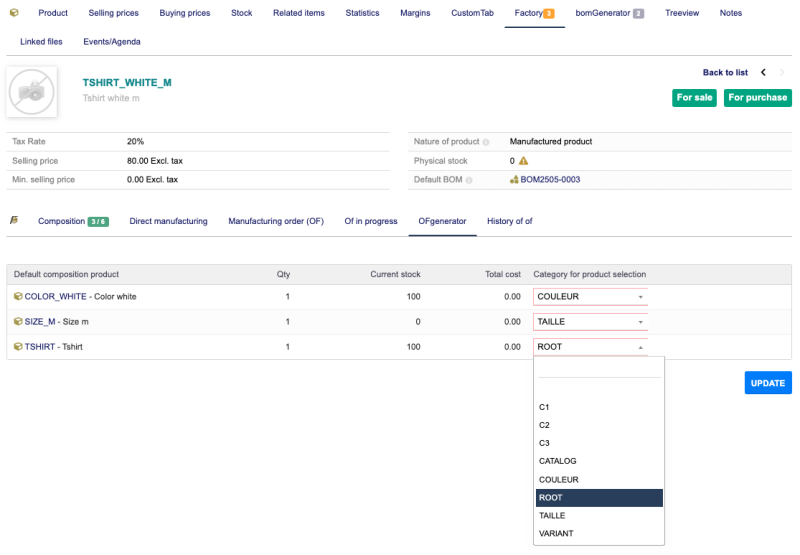Open the COULEUR category dropdown
The image size is (800, 555).
590,297
